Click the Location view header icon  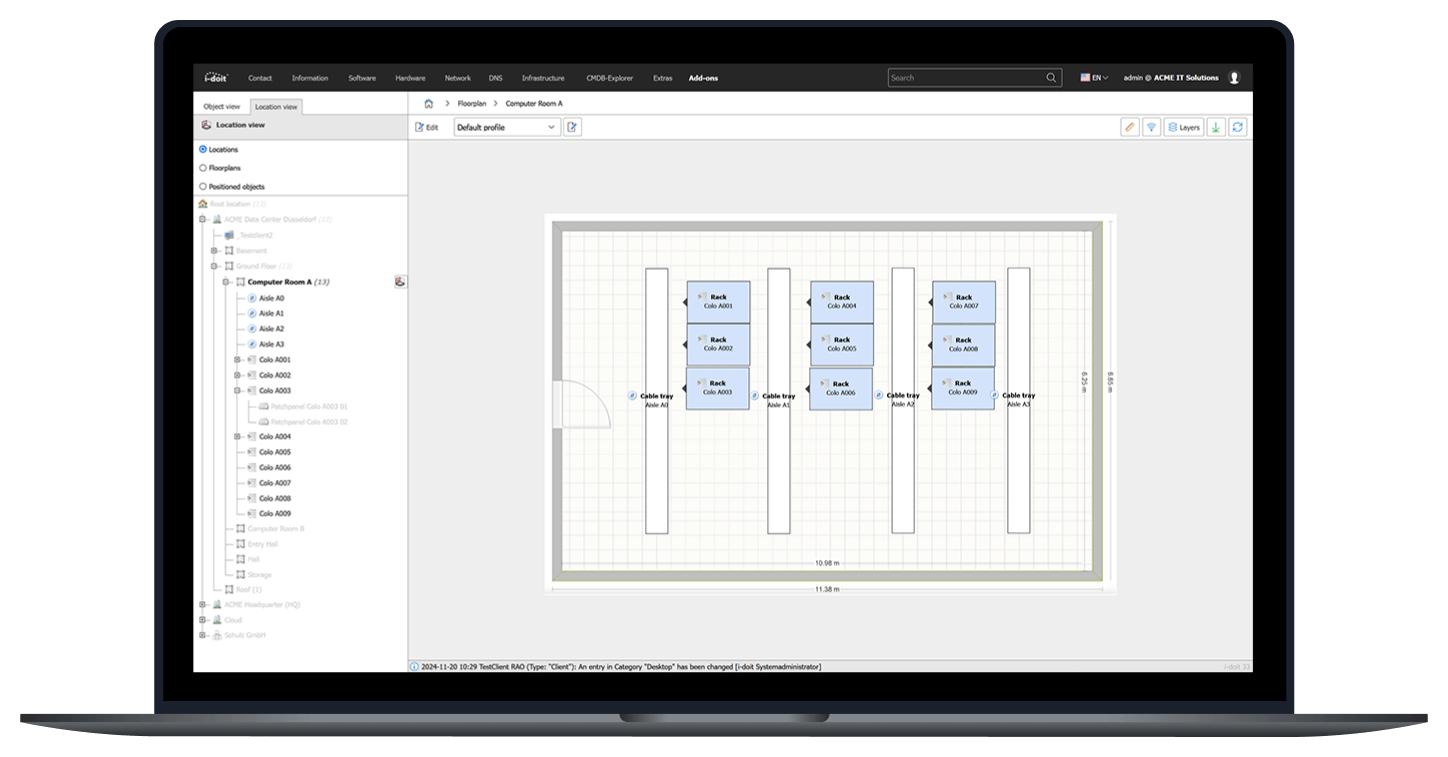(x=206, y=125)
